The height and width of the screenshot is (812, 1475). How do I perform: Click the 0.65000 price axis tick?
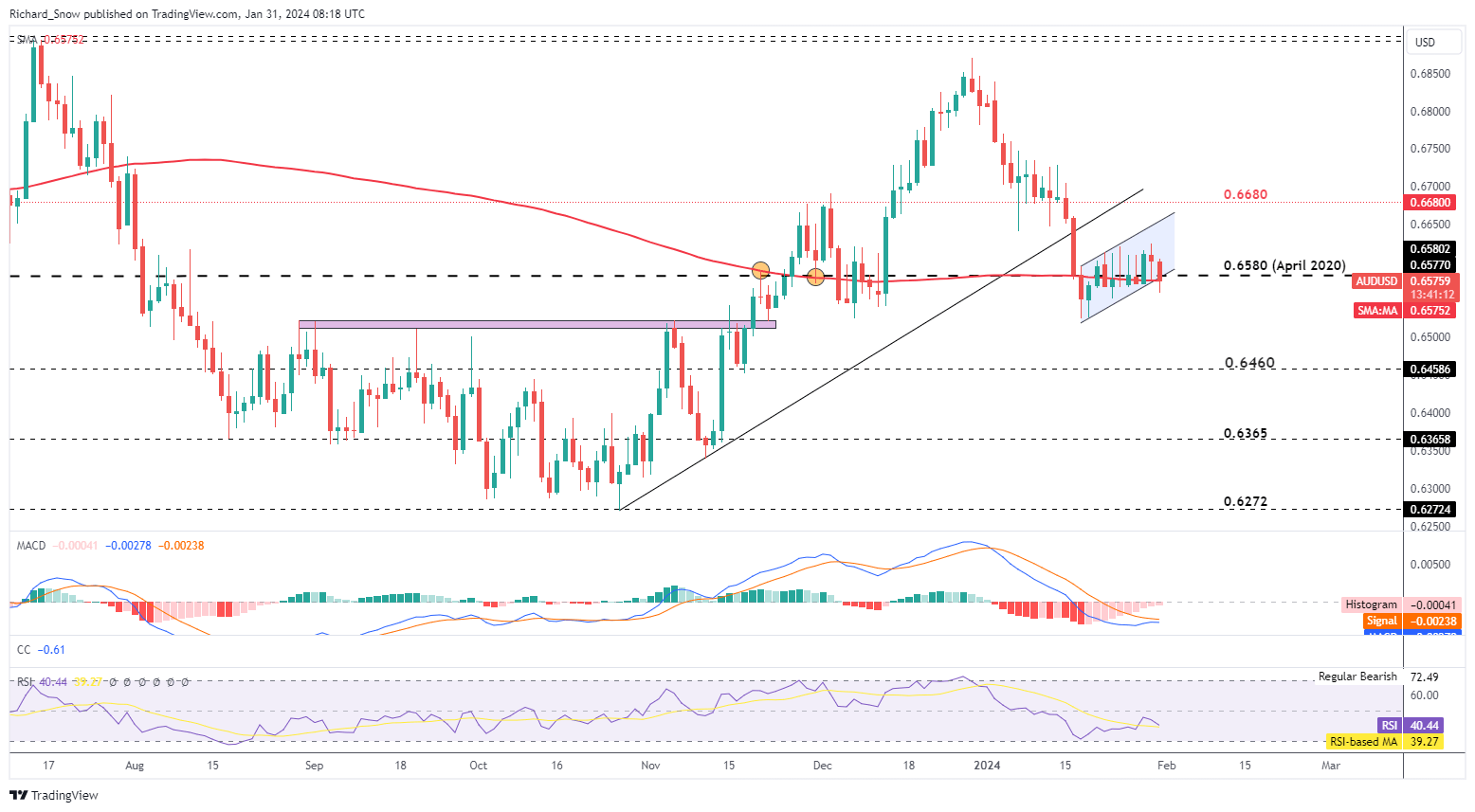coord(1429,337)
